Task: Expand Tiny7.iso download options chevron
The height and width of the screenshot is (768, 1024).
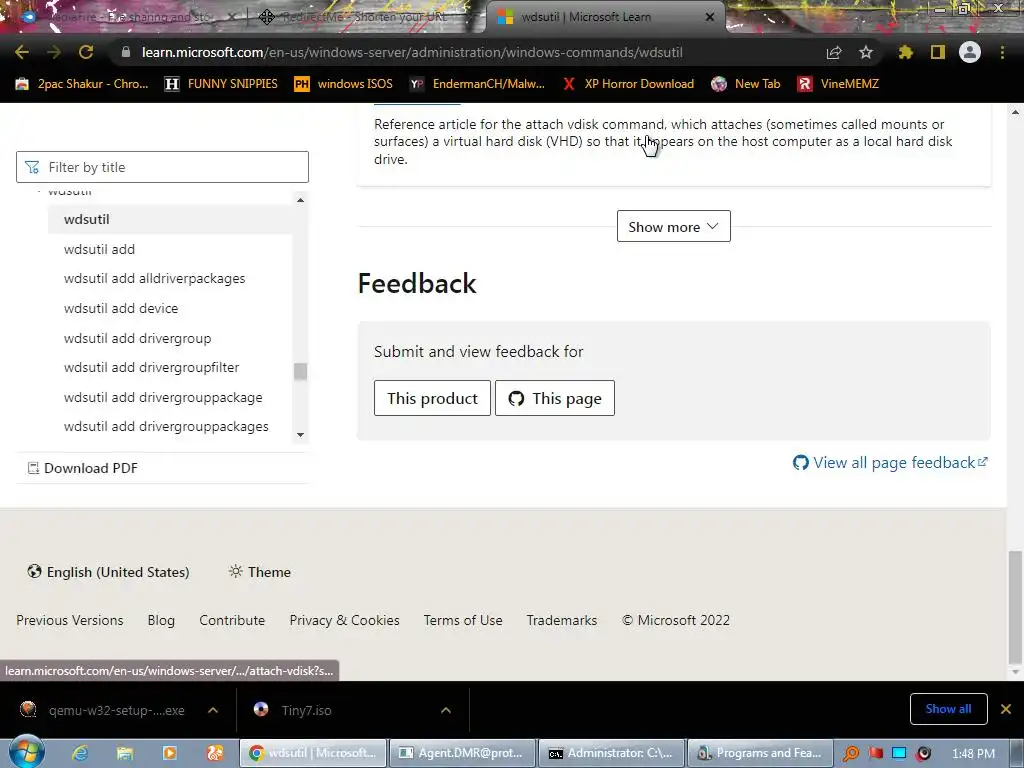Action: pyautogui.click(x=446, y=710)
